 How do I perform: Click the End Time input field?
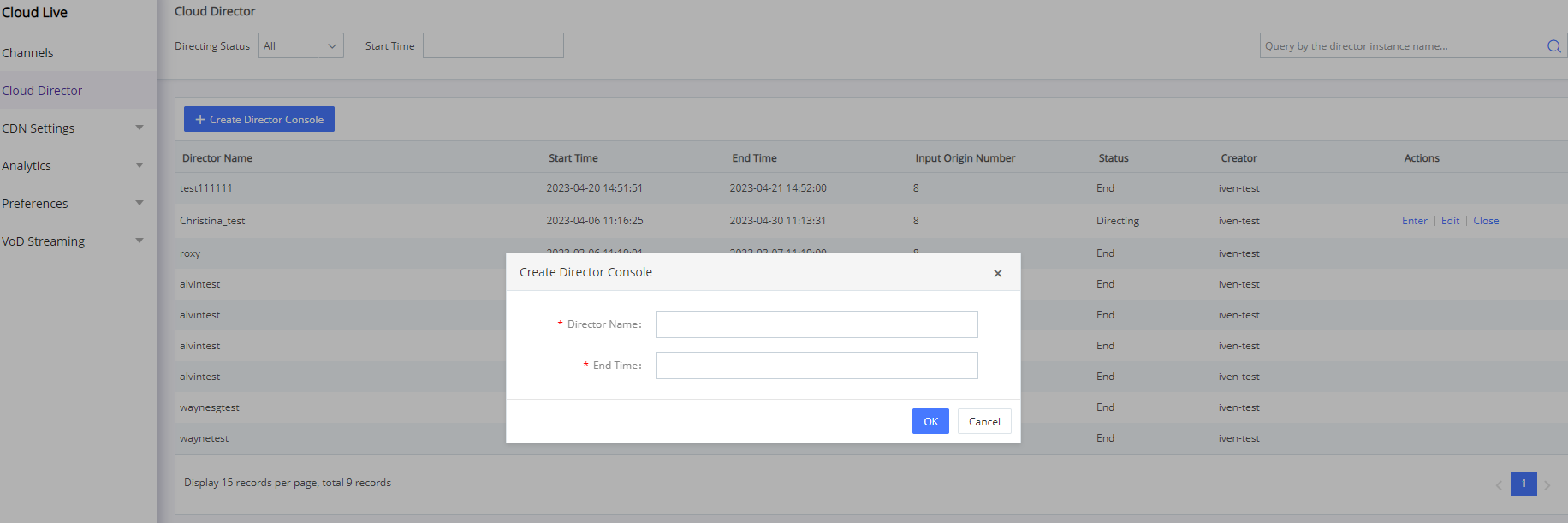[817, 366]
